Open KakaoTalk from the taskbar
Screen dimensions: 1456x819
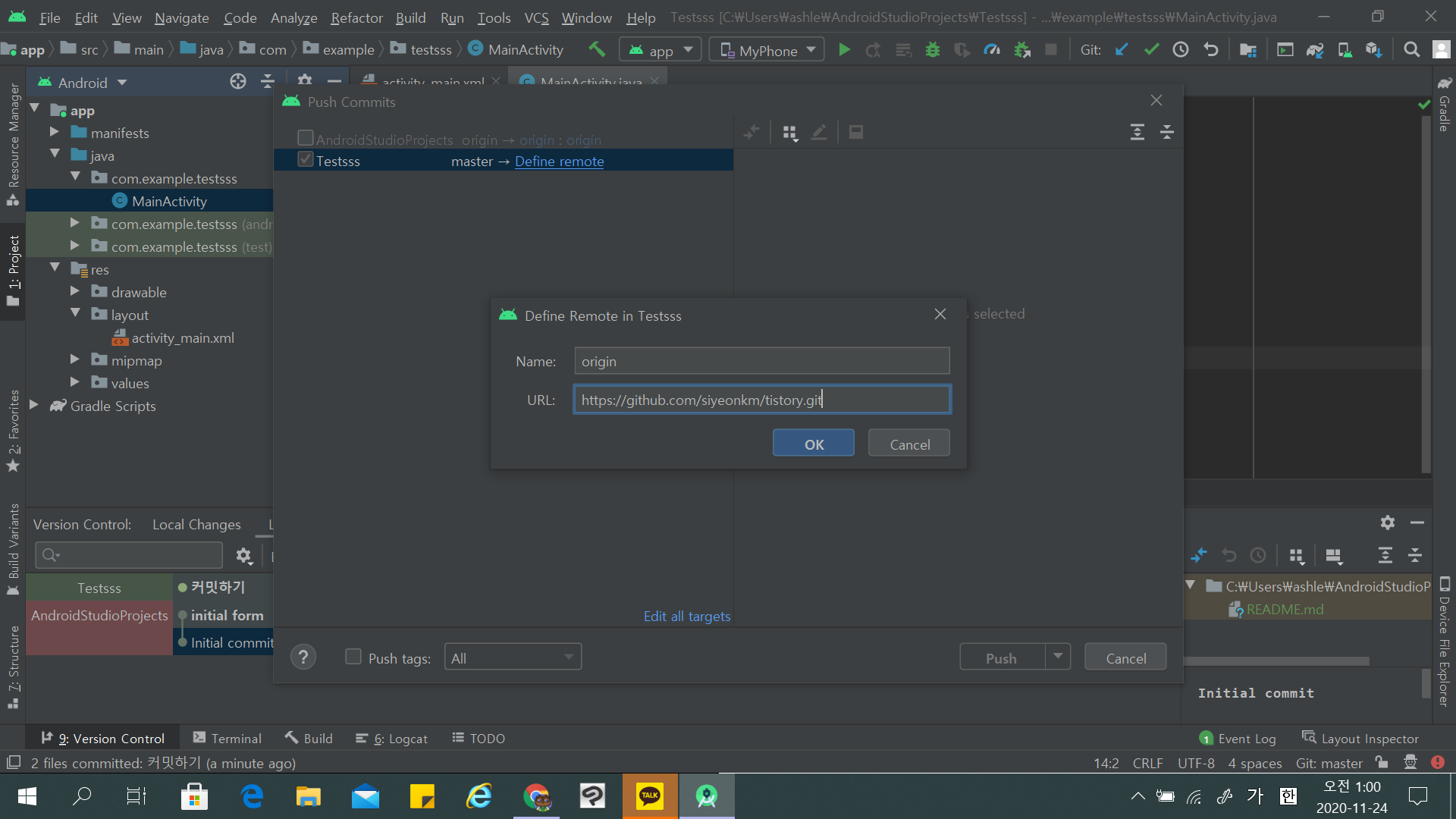click(650, 796)
